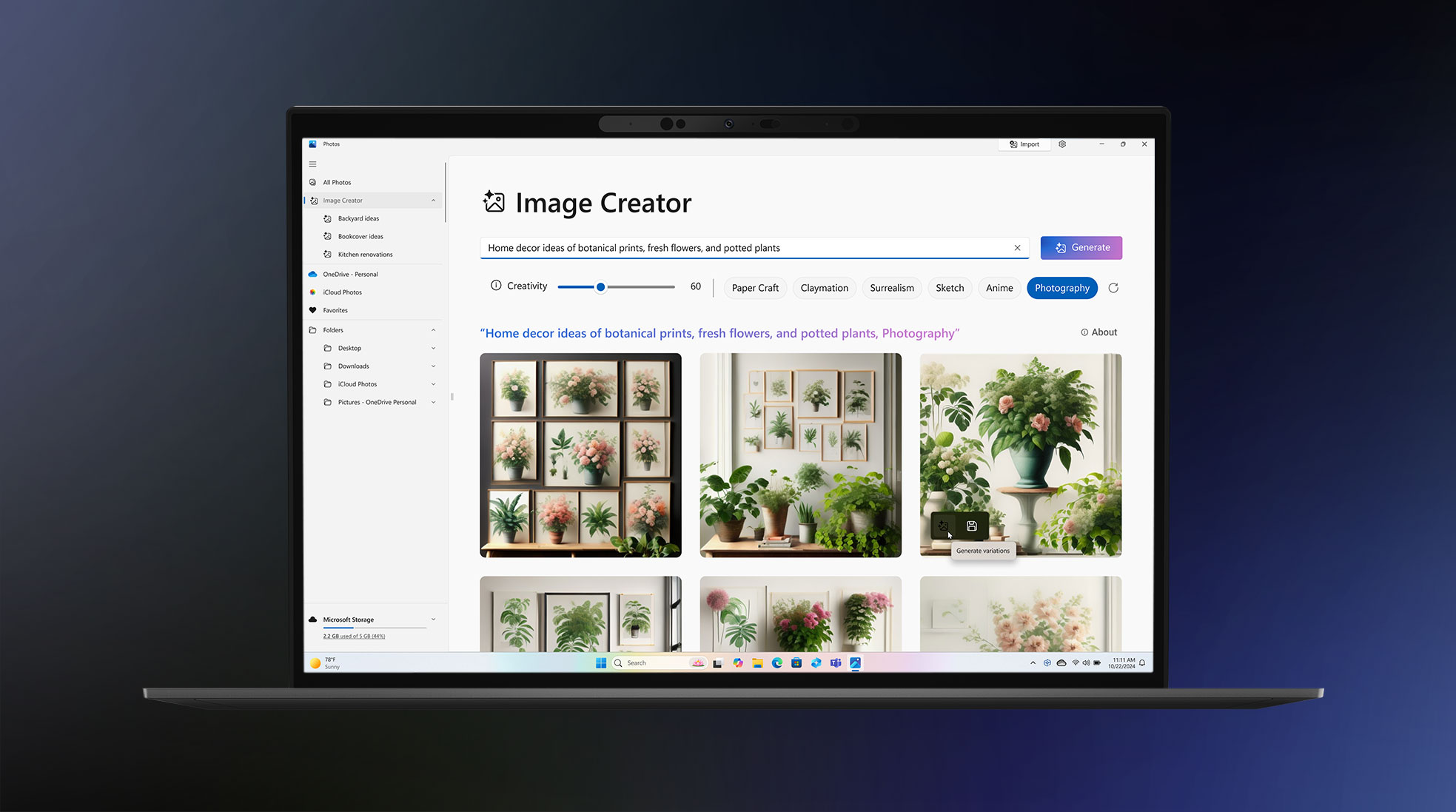
Task: Select the Photography style toggle
Action: 1062,288
